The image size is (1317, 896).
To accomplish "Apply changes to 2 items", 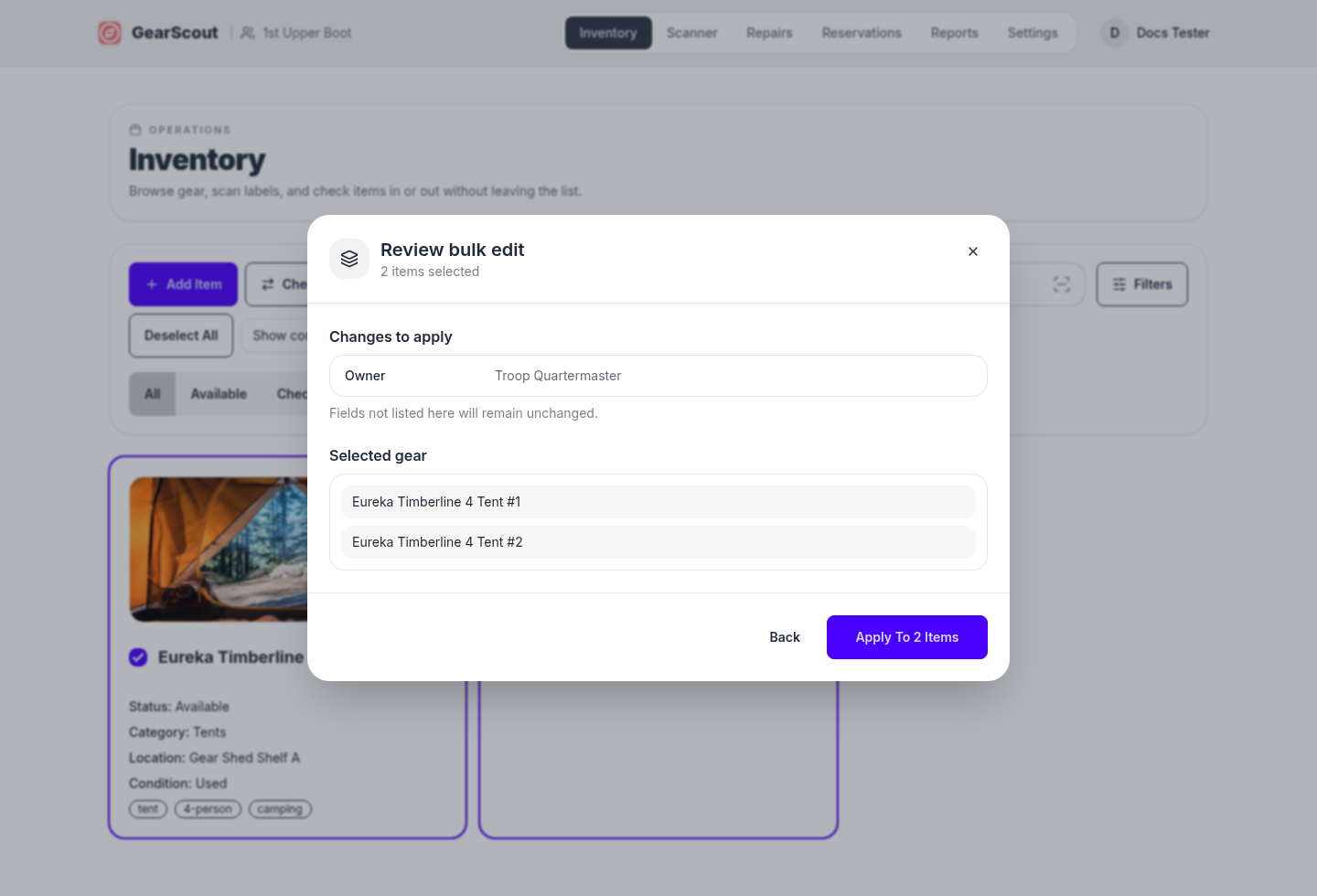I will pyautogui.click(x=907, y=637).
